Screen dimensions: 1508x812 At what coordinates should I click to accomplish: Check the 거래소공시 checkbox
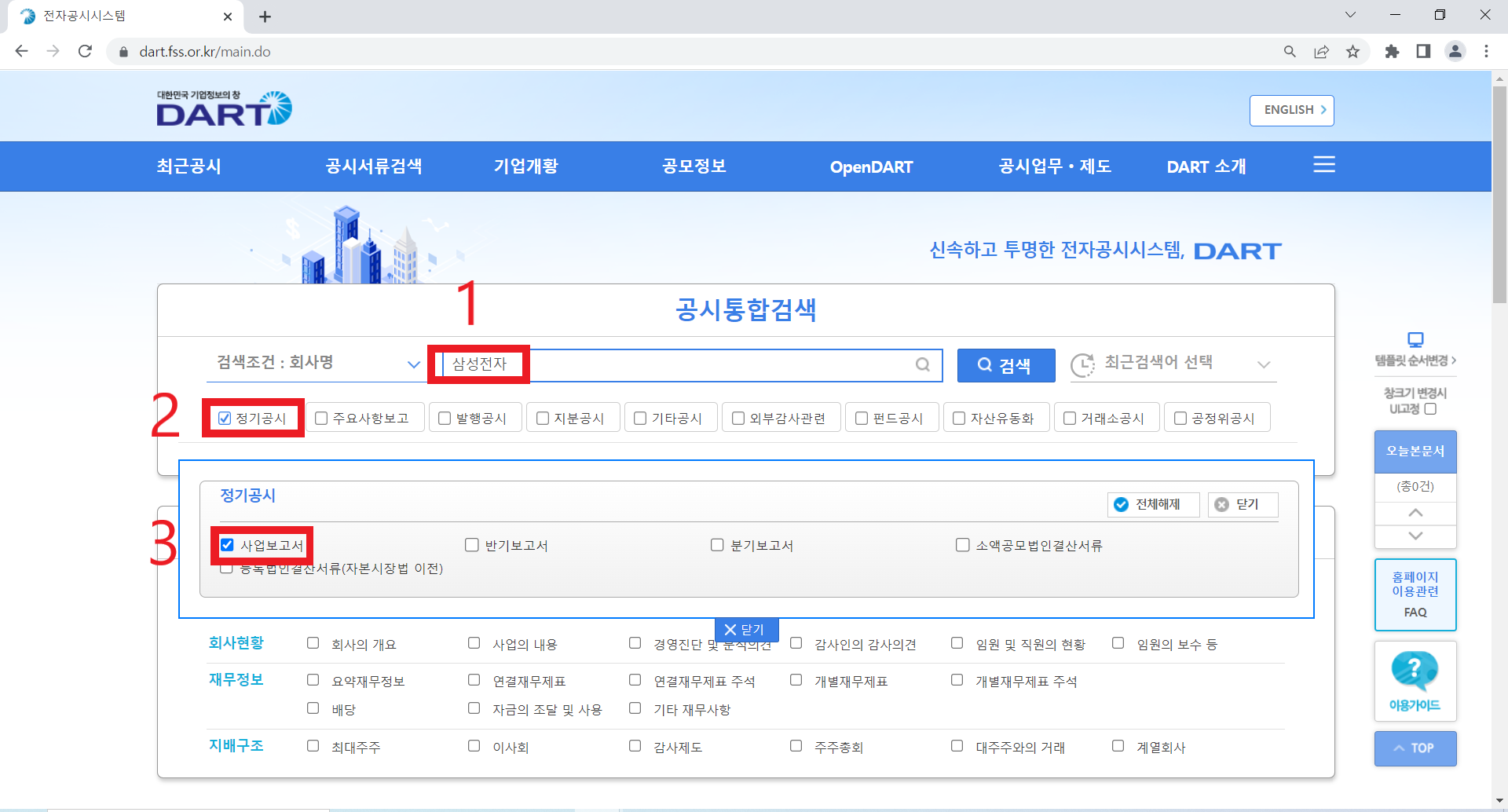pyautogui.click(x=1070, y=418)
